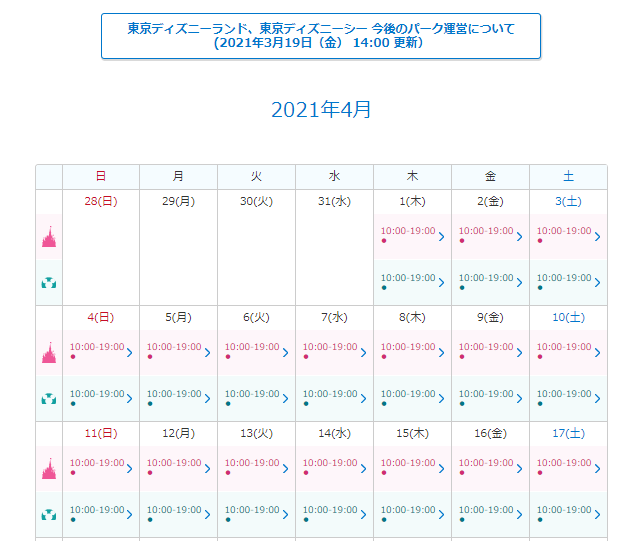The width and height of the screenshot is (633, 541).
Task: Select Disneyland 10:00-19:00 on 10(土)
Action: pos(564,347)
